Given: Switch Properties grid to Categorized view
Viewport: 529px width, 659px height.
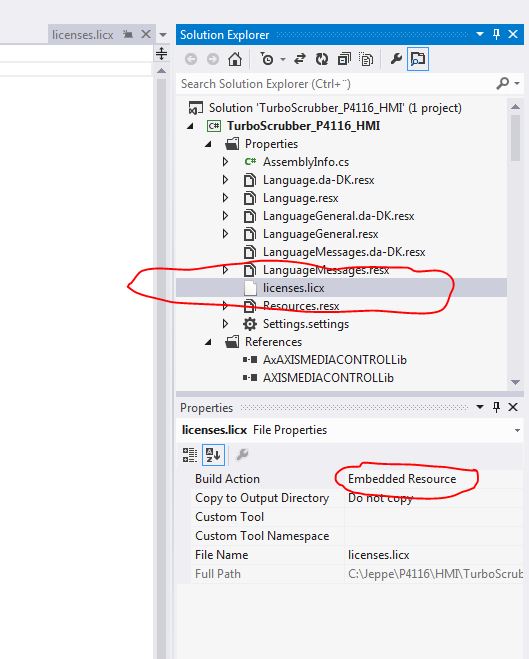Looking at the screenshot, I should (190, 455).
